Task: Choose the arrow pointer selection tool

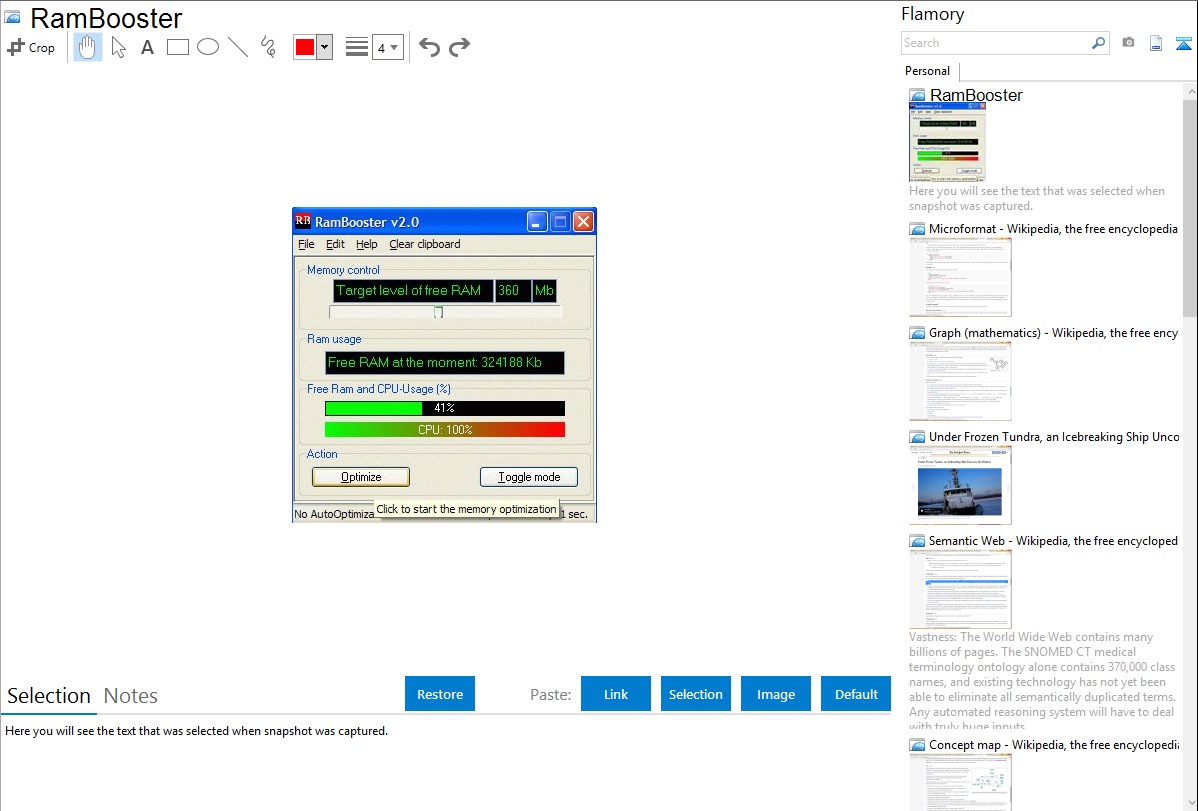Action: [118, 47]
